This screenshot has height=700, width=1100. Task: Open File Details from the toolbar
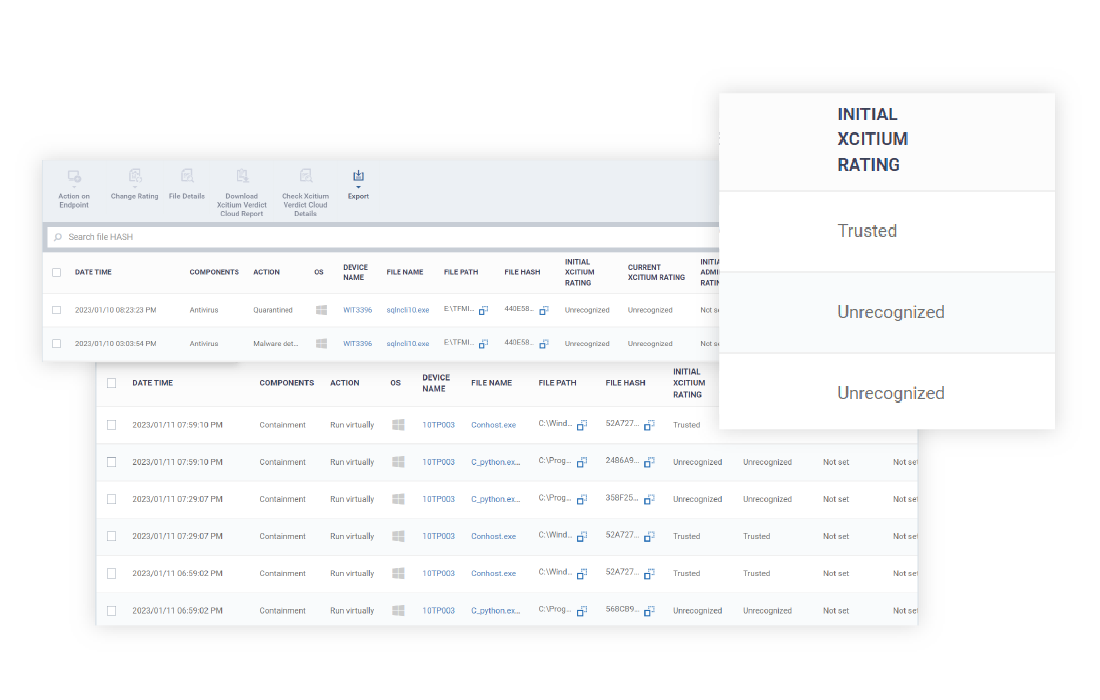[x=187, y=184]
